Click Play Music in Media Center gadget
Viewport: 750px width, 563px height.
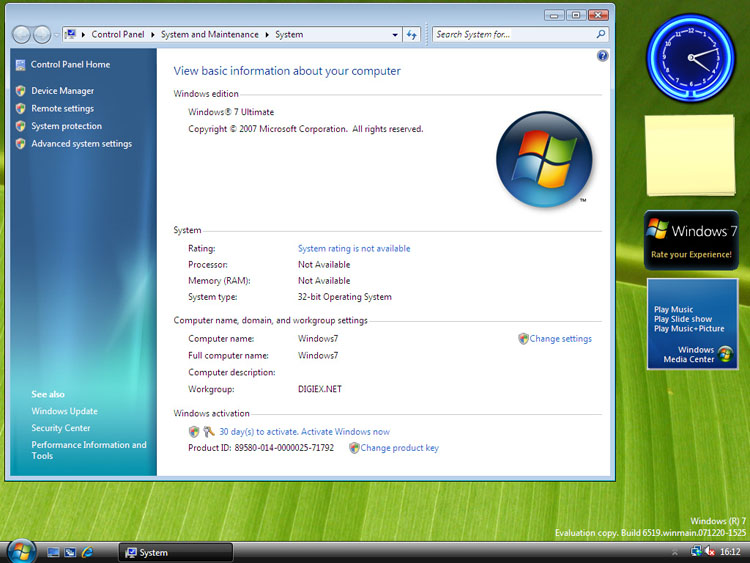point(673,309)
